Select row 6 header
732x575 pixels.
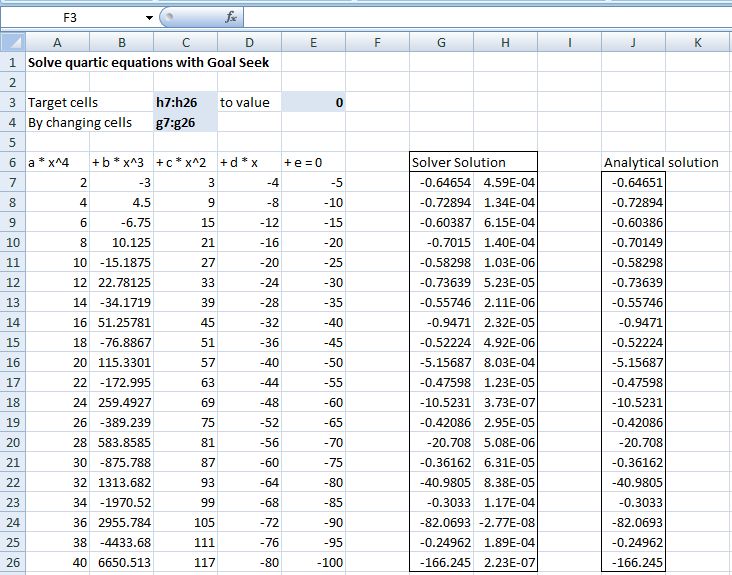pos(11,162)
